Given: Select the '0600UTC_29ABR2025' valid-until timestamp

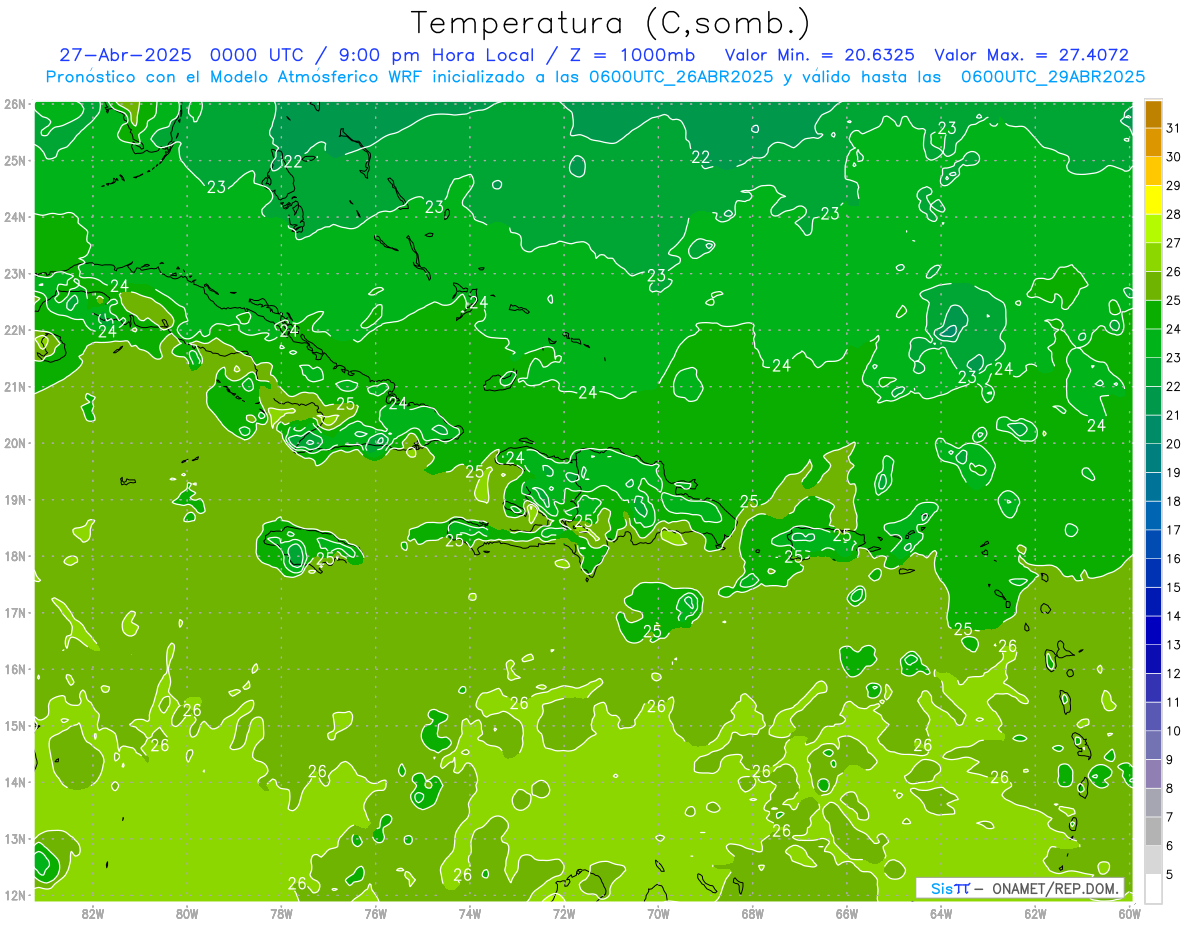Looking at the screenshot, I should click(1053, 77).
